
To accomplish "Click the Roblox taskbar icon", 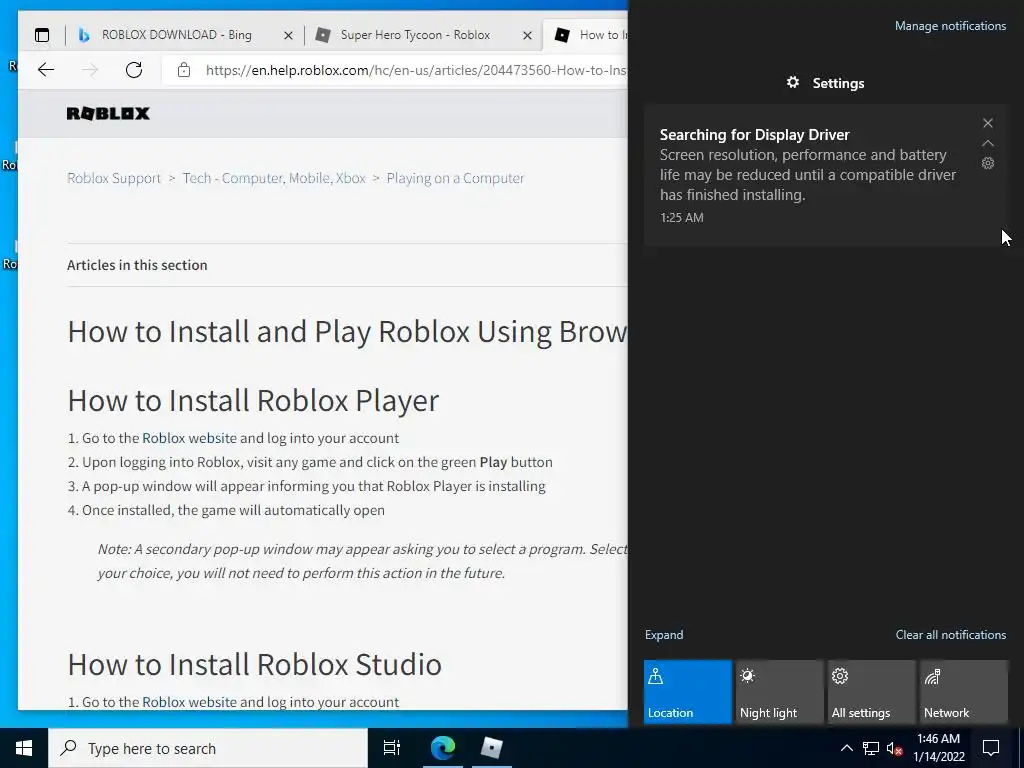I will pos(492,748).
